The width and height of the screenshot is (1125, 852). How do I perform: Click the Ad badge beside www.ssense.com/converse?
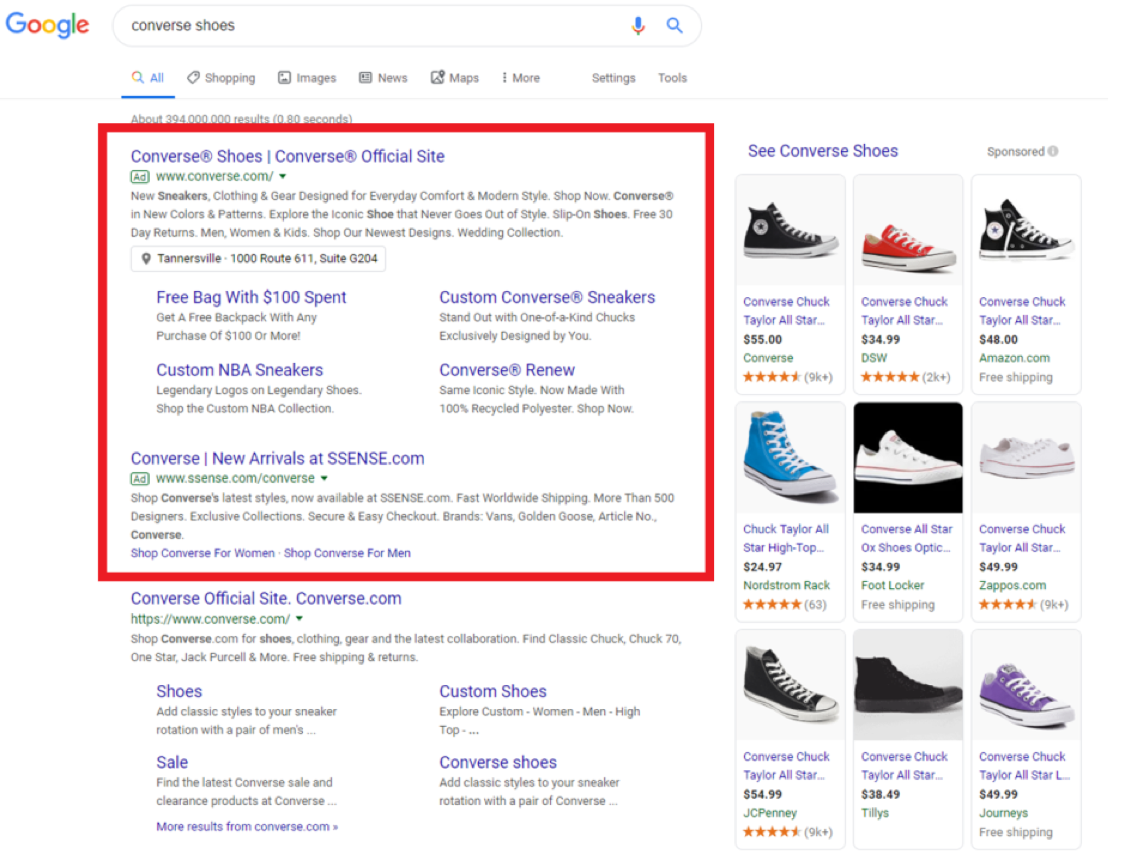click(x=140, y=478)
